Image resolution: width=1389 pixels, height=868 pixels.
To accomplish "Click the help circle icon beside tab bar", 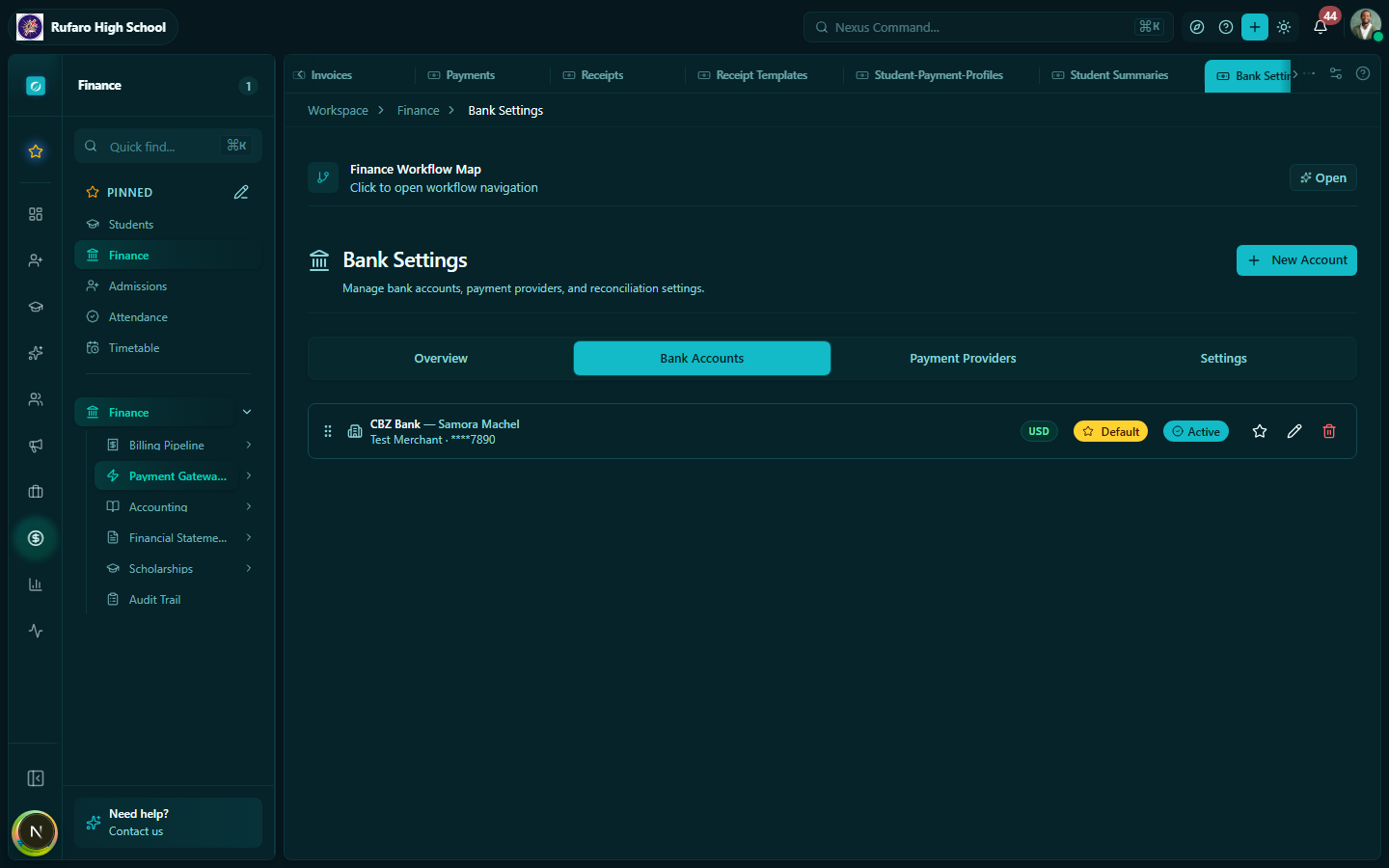I will pyautogui.click(x=1363, y=73).
